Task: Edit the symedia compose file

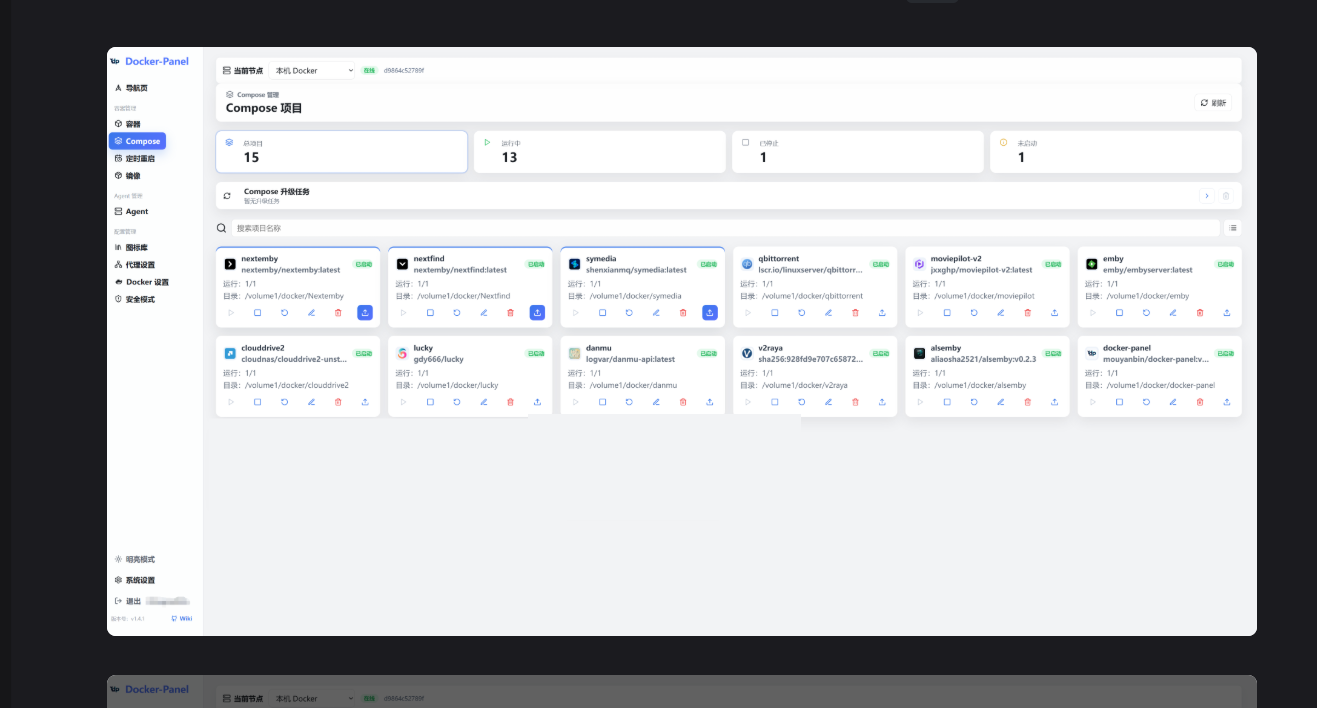Action: pyautogui.click(x=656, y=313)
